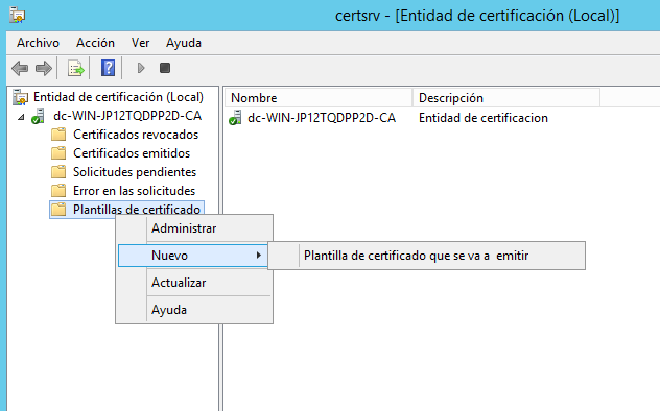Start the service with the play icon
Viewport: 660px width, 411px height.
(x=141, y=68)
